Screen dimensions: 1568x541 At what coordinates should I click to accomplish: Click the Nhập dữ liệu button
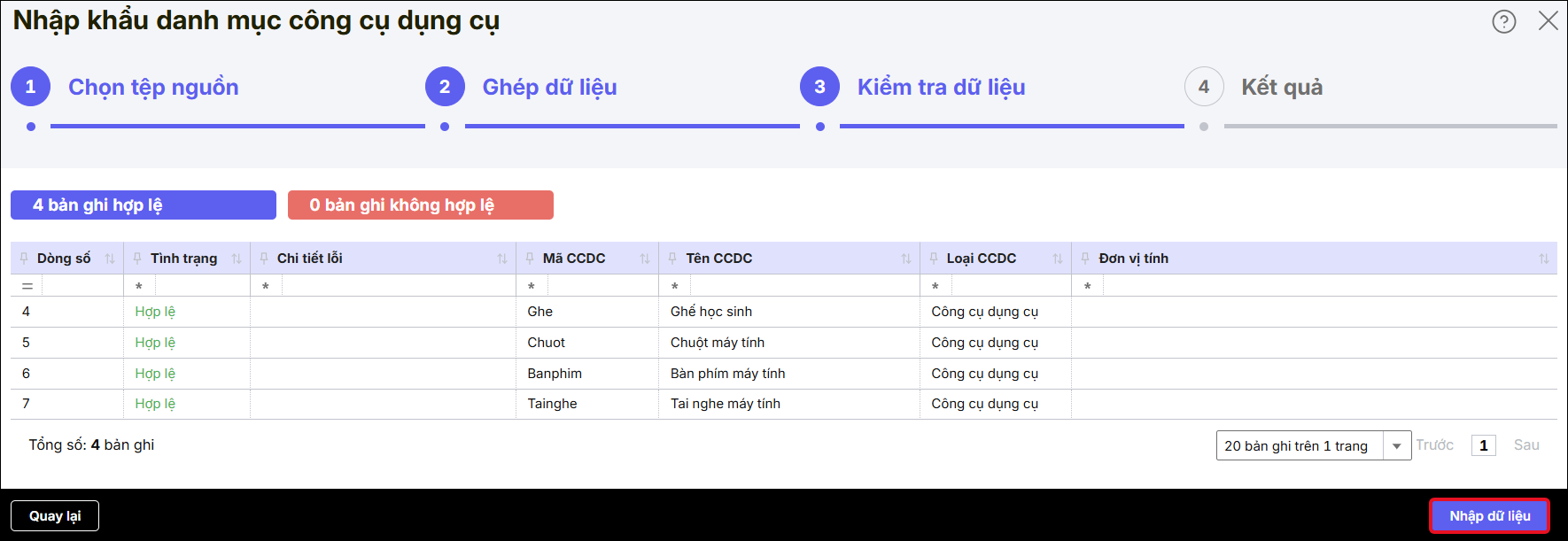coord(1489,516)
